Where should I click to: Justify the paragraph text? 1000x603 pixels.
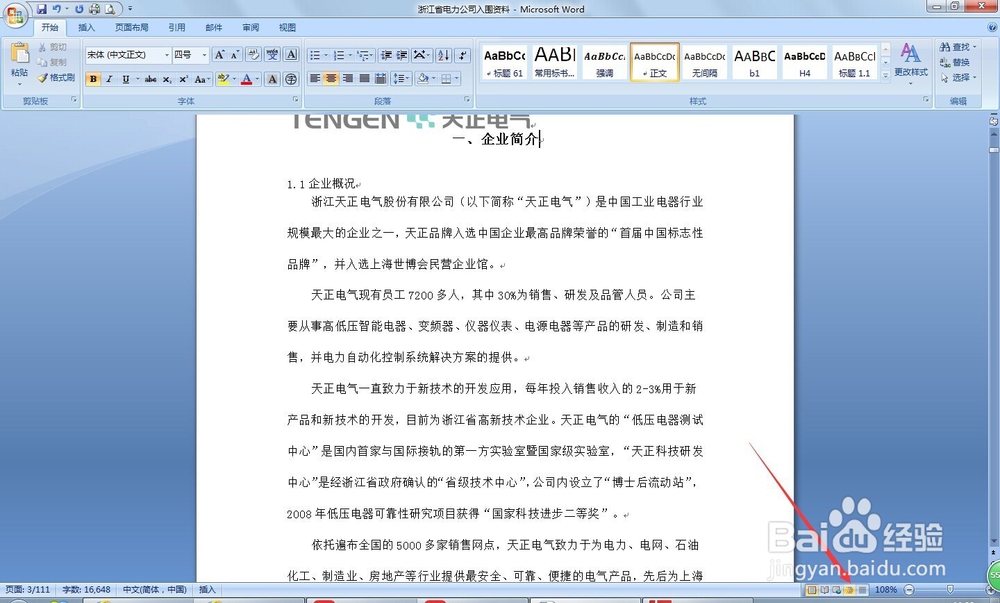pos(364,78)
